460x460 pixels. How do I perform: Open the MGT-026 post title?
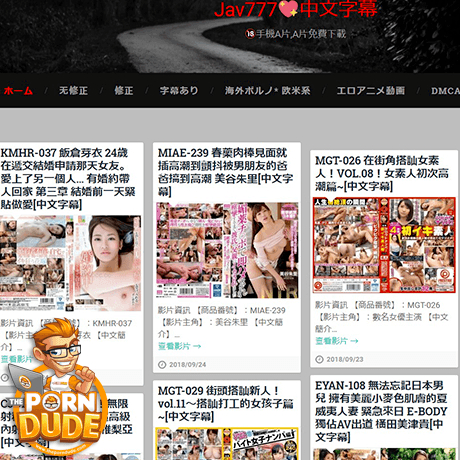coord(382,173)
